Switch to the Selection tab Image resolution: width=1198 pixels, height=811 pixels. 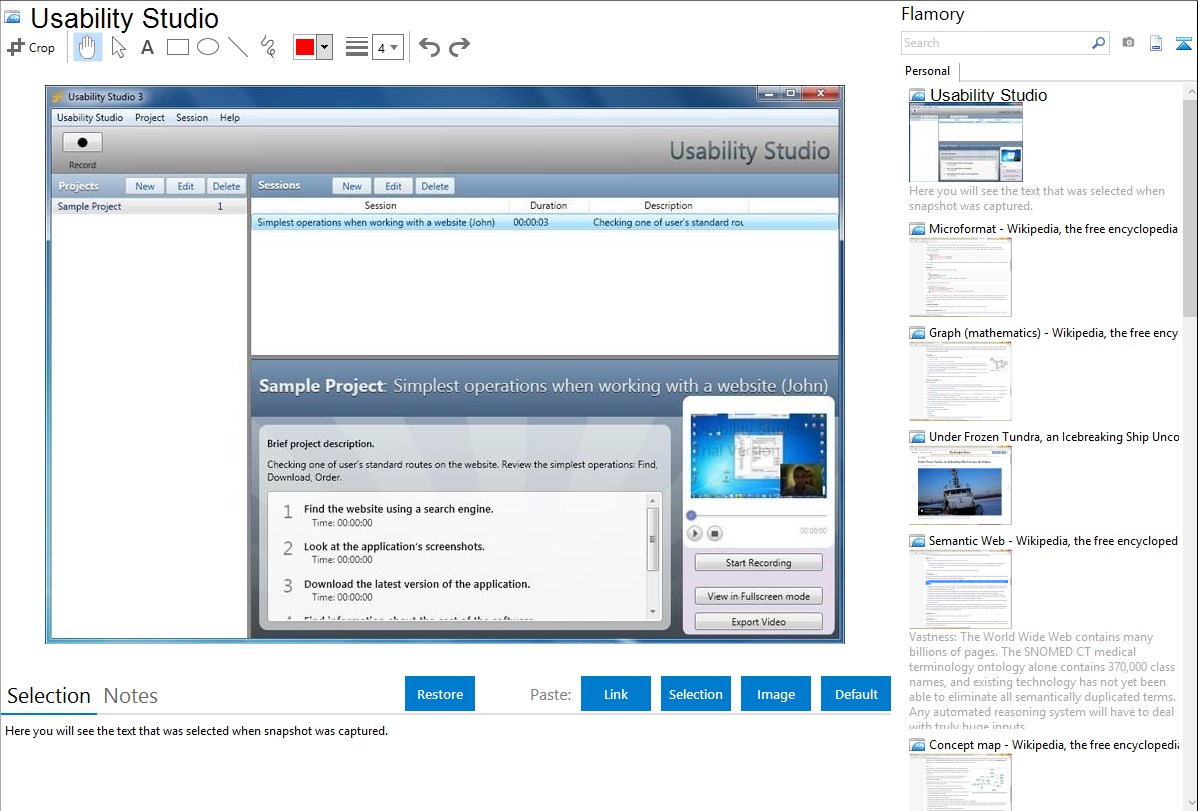[49, 696]
